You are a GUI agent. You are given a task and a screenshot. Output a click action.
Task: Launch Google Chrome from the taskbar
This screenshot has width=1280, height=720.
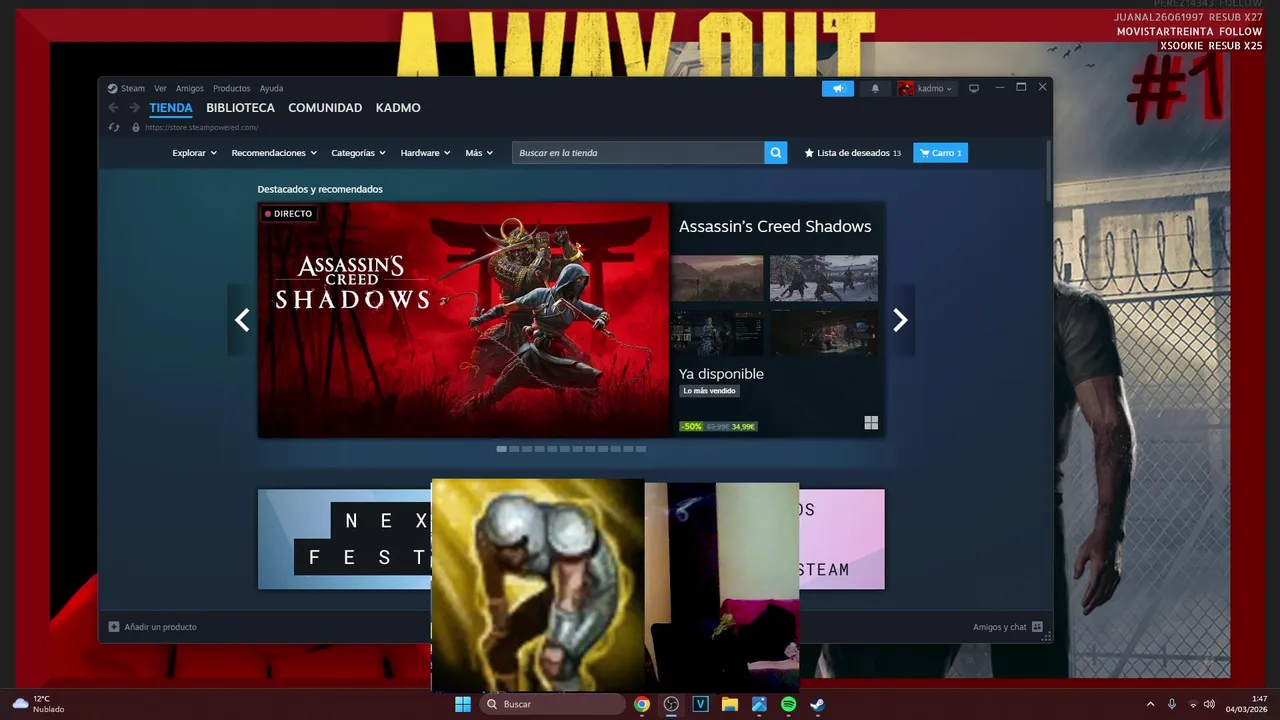(x=642, y=704)
